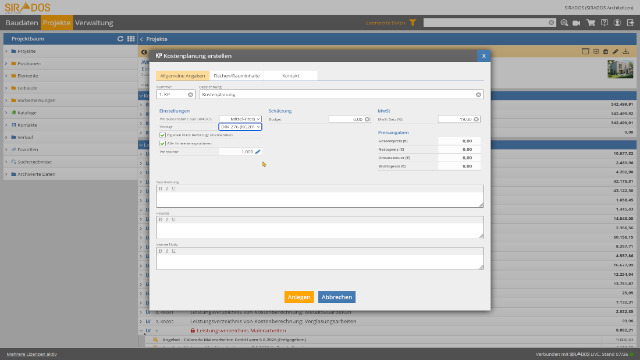Click the logout exit icon
Screen dimensions: 640x360
coord(630,23)
